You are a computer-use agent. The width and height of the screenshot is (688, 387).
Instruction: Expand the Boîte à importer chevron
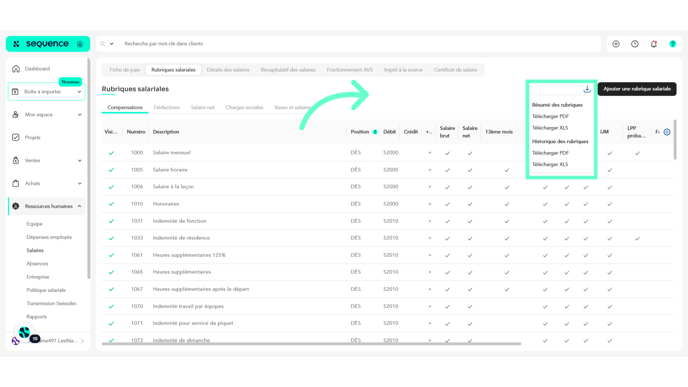click(79, 92)
